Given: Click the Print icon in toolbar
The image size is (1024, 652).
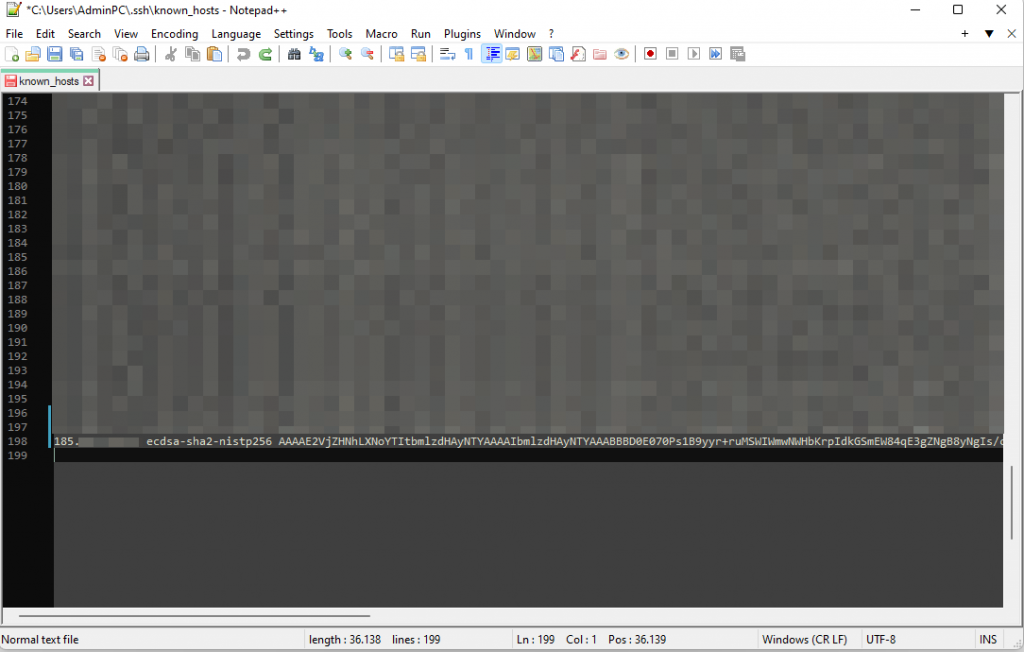Looking at the screenshot, I should coord(142,54).
